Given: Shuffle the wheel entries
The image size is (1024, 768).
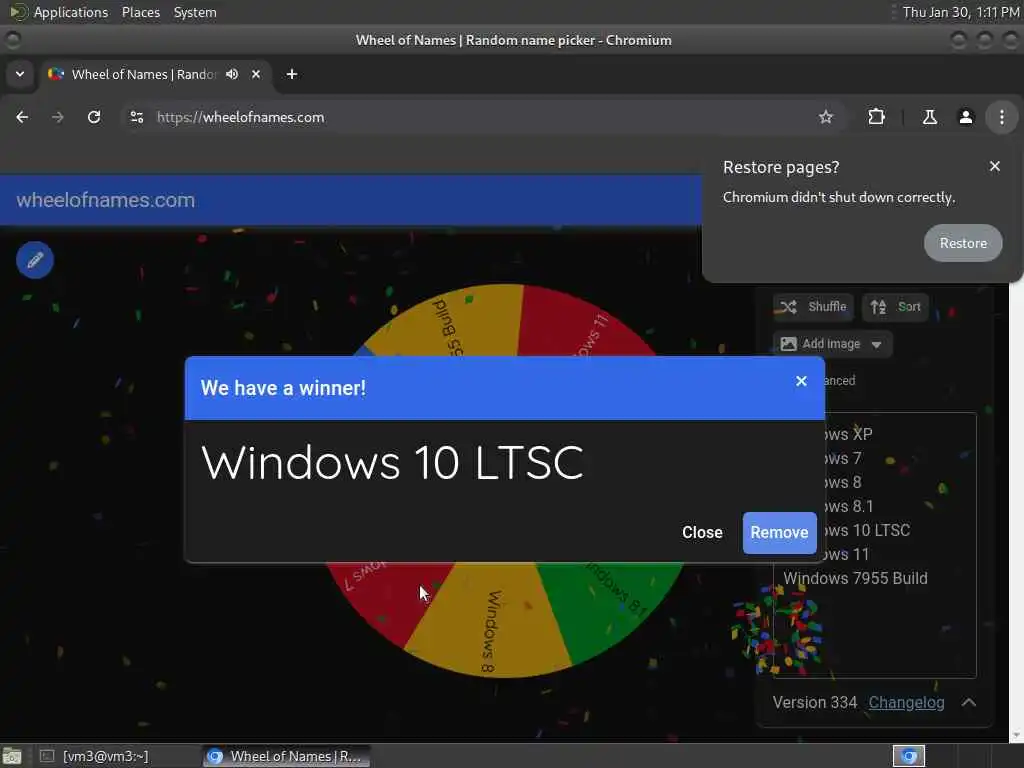Looking at the screenshot, I should click(814, 307).
